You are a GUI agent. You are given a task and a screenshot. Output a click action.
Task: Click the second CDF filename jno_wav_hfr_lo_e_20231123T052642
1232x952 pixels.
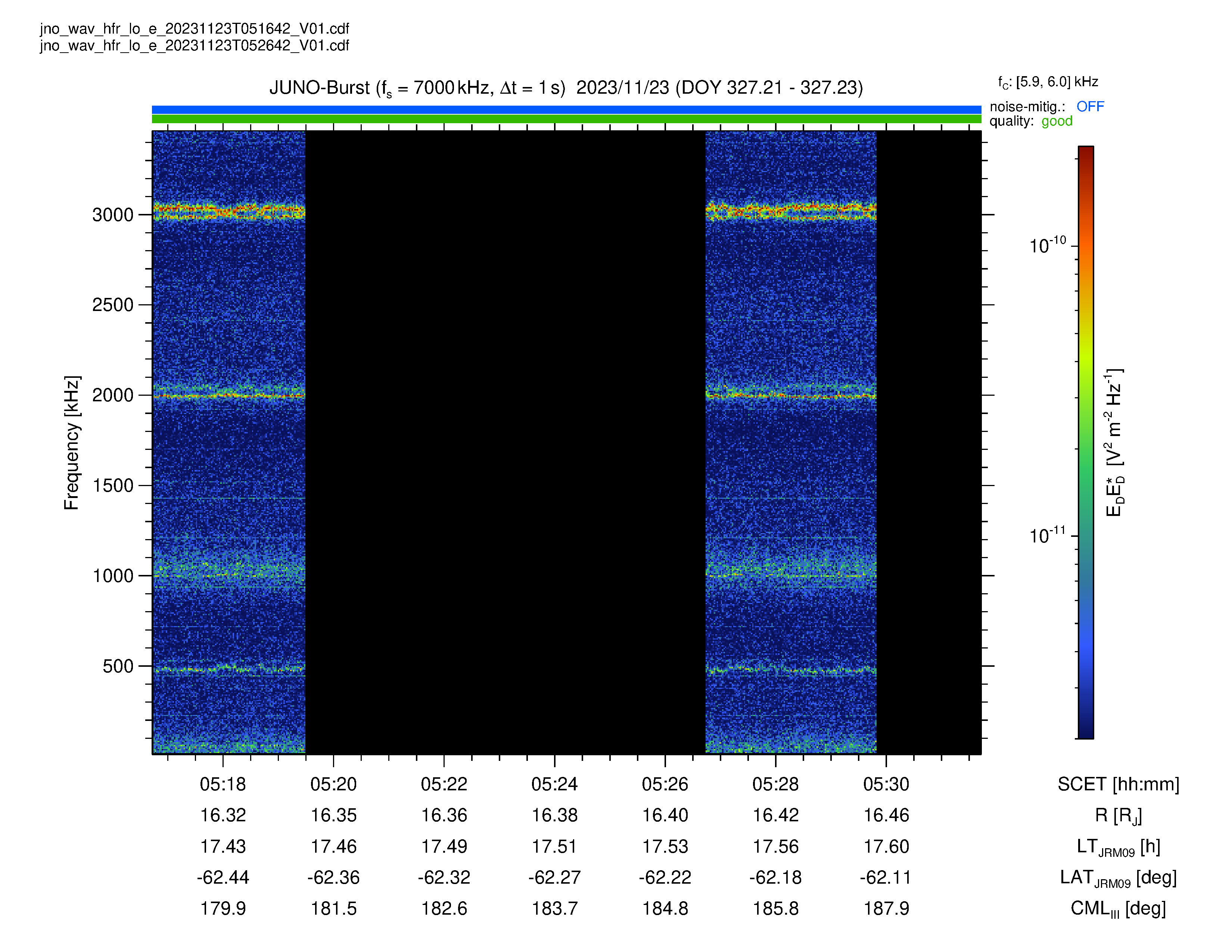coord(195,46)
